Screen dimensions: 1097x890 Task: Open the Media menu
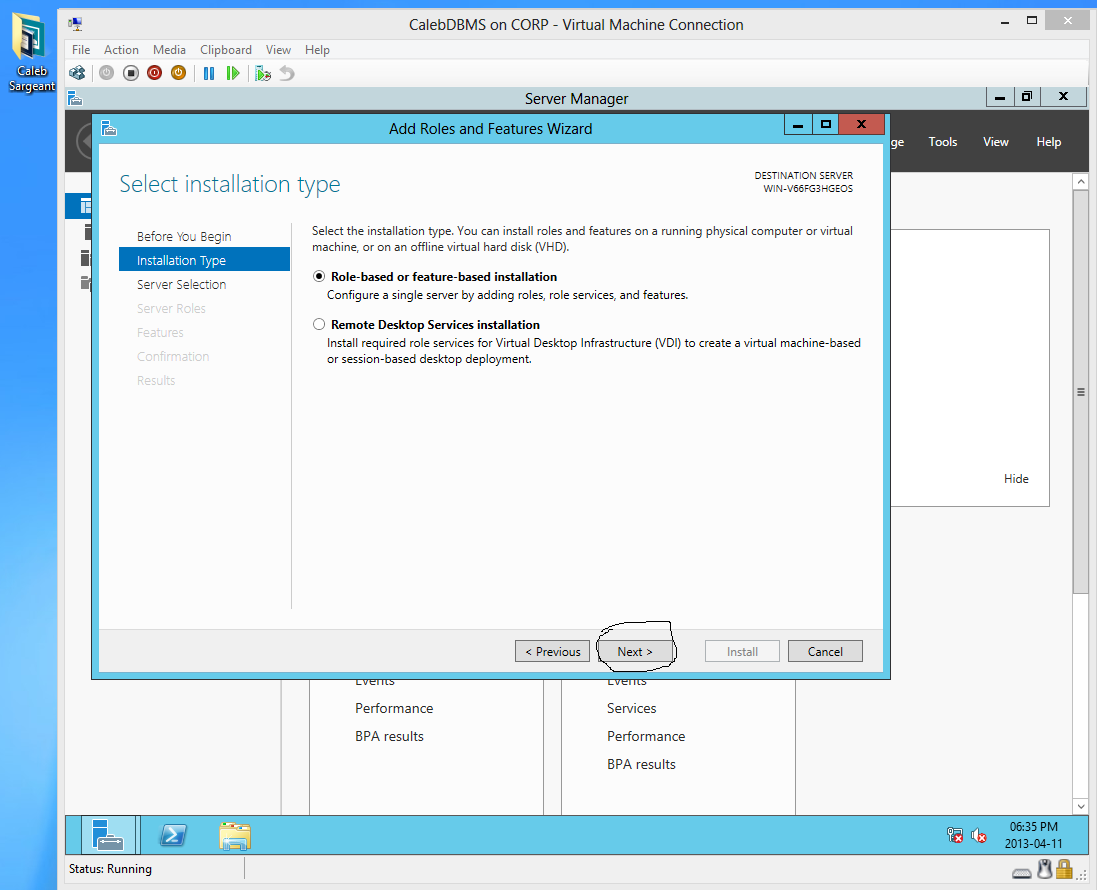(x=169, y=50)
